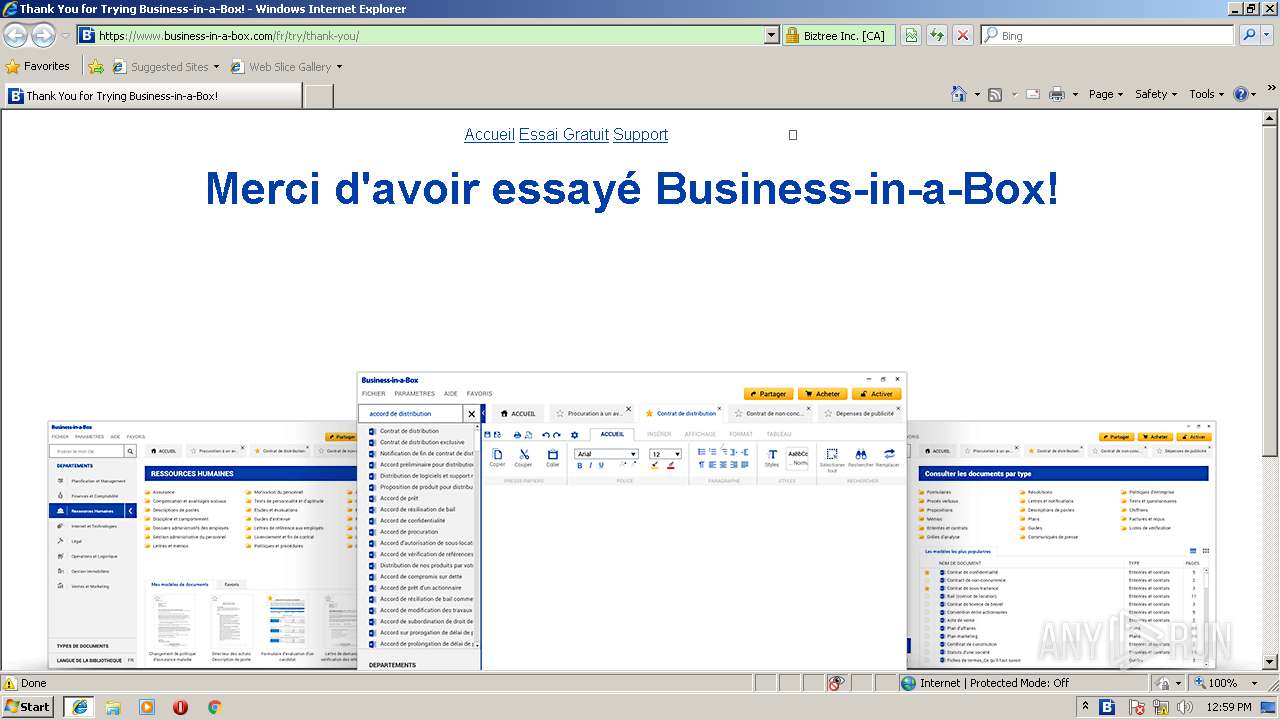Image resolution: width=1280 pixels, height=720 pixels.
Task: Click the page scrollbar up arrow
Action: tap(1271, 118)
